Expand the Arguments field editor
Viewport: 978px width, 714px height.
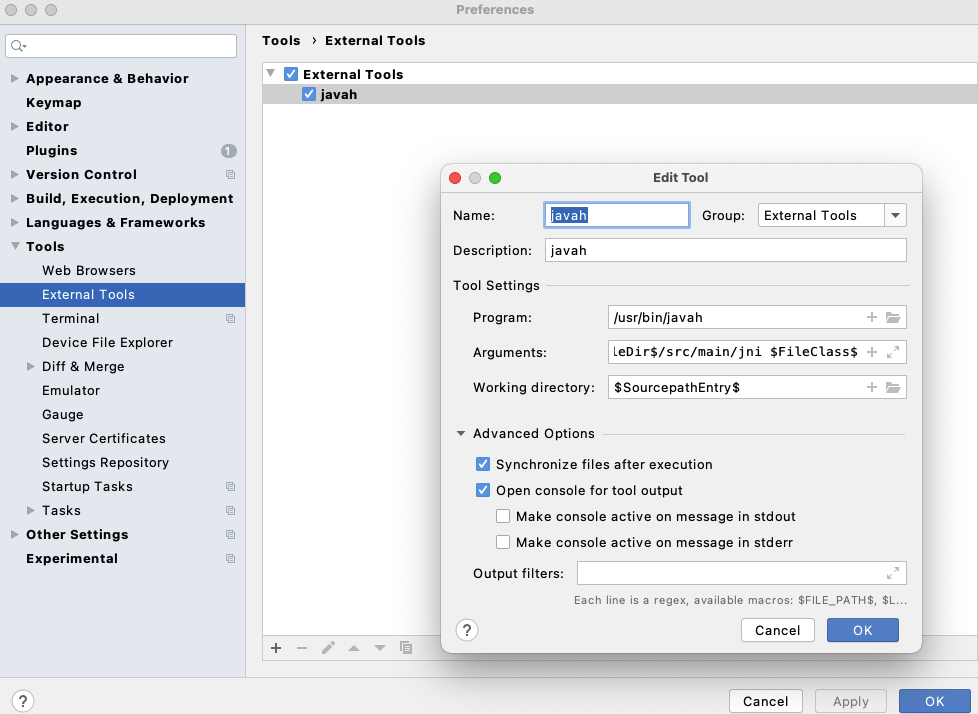click(x=893, y=352)
